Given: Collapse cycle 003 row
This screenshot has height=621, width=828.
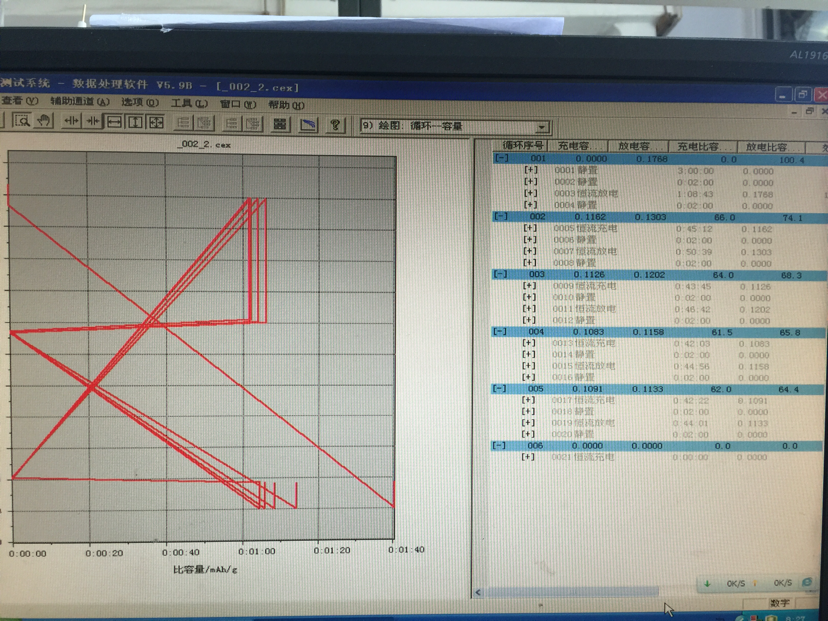Looking at the screenshot, I should click(500, 274).
